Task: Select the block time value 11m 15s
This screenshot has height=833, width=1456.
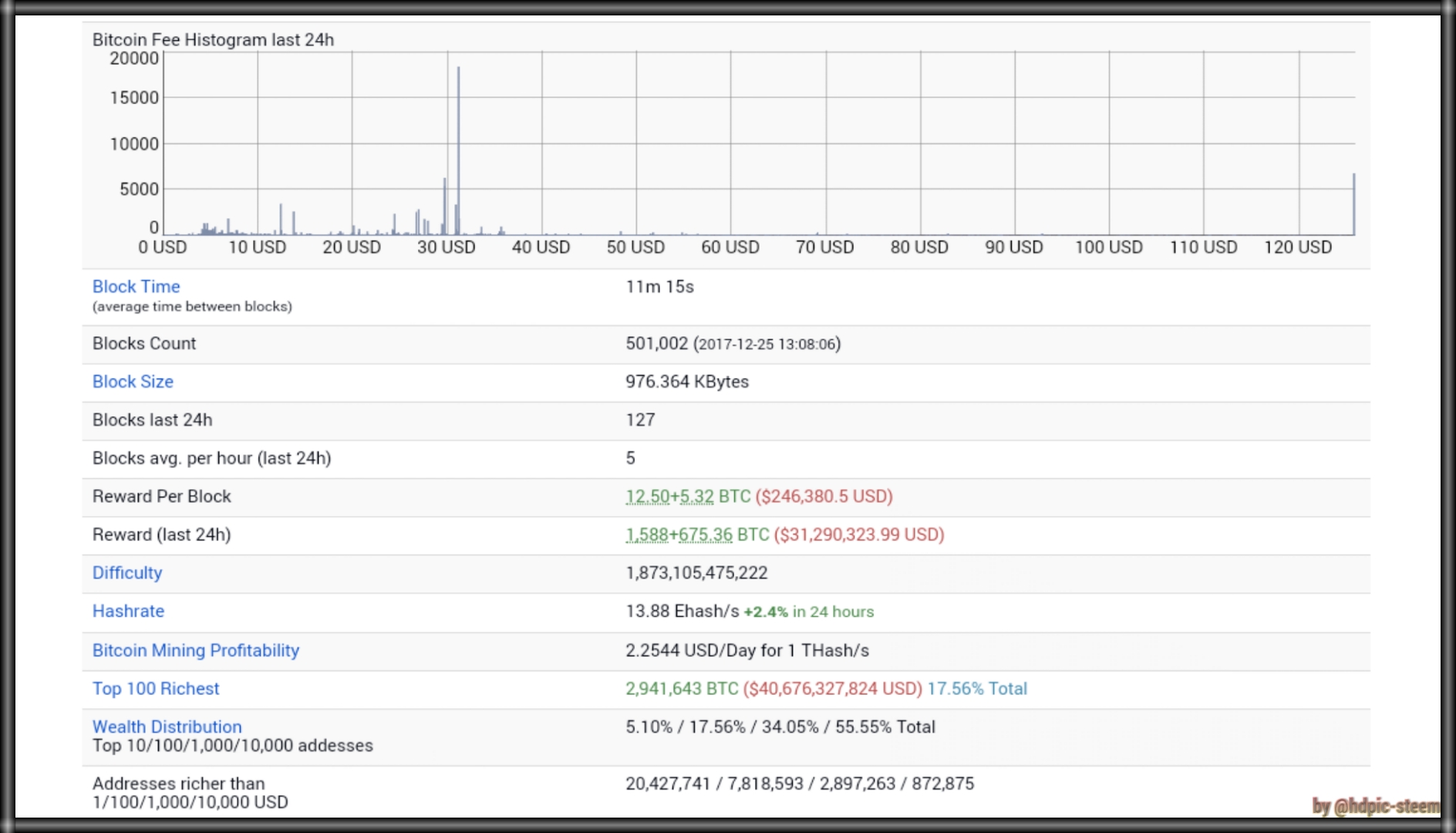Action: tap(659, 286)
